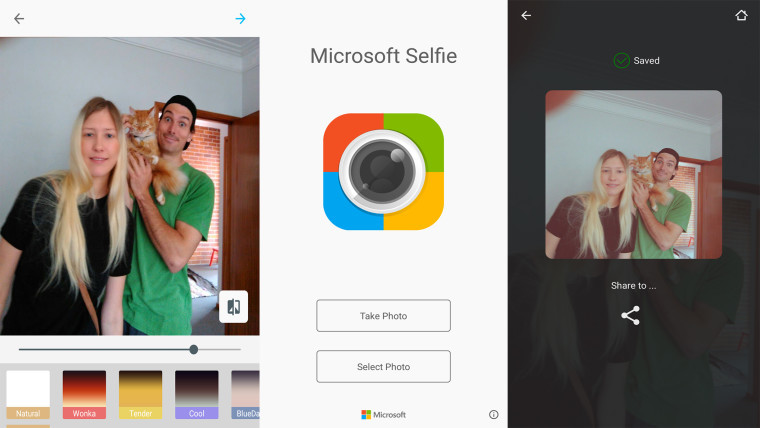Toggle the before/after compare icon
The width and height of the screenshot is (760, 428).
234,307
